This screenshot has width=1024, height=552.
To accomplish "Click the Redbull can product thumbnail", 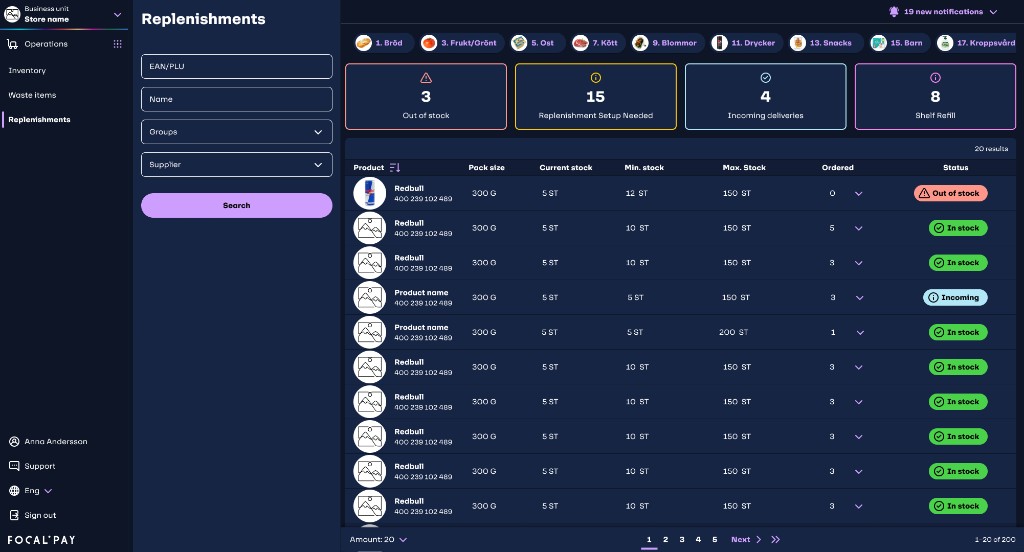I will 370,193.
